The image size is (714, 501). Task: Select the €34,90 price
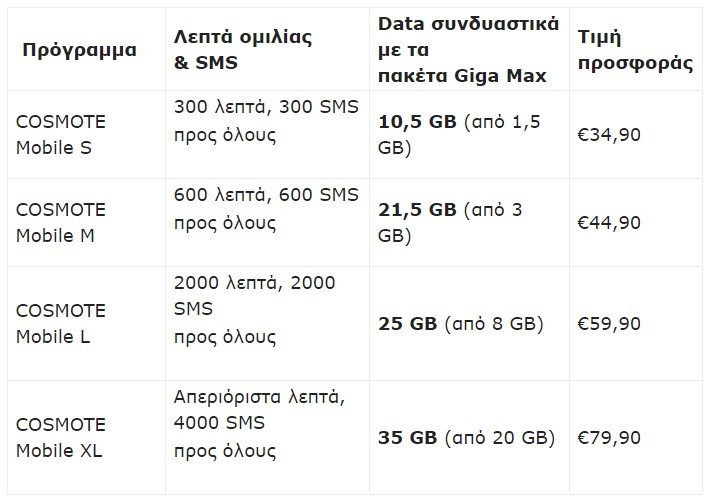click(x=609, y=135)
